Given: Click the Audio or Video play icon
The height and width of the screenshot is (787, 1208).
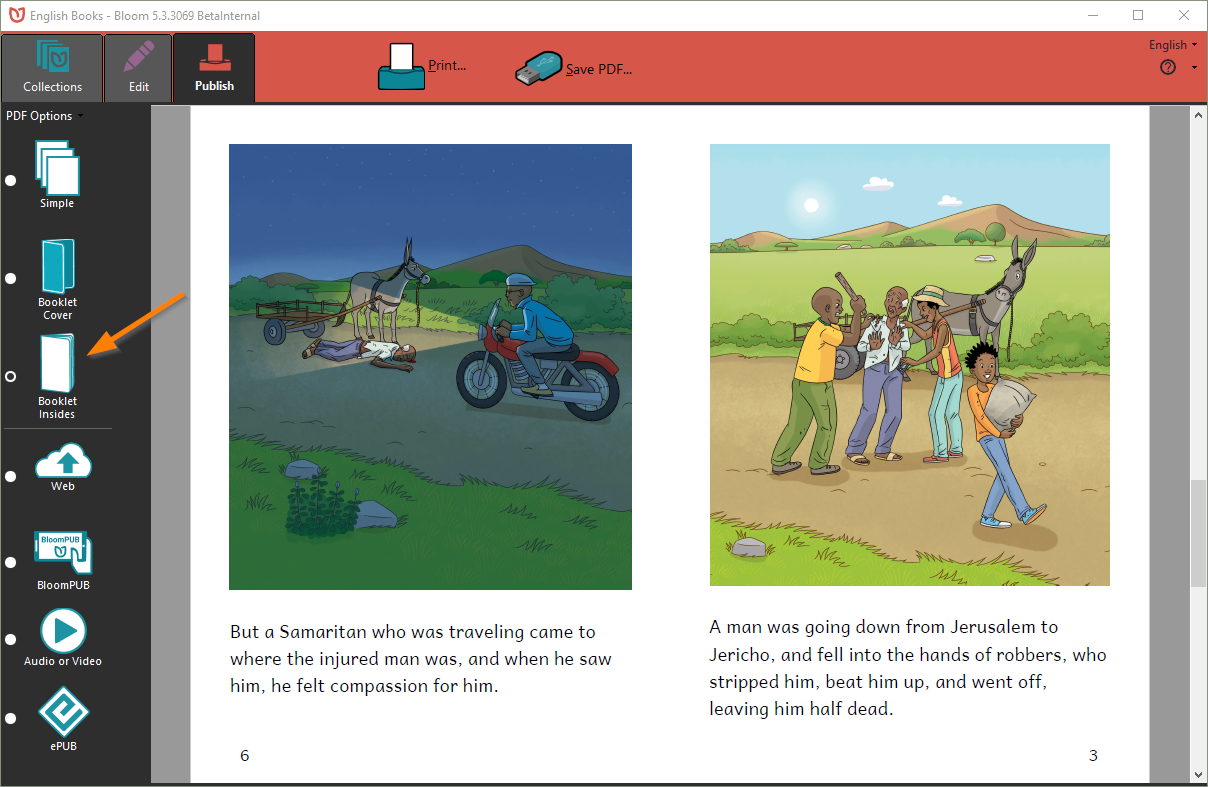Looking at the screenshot, I should (63, 631).
